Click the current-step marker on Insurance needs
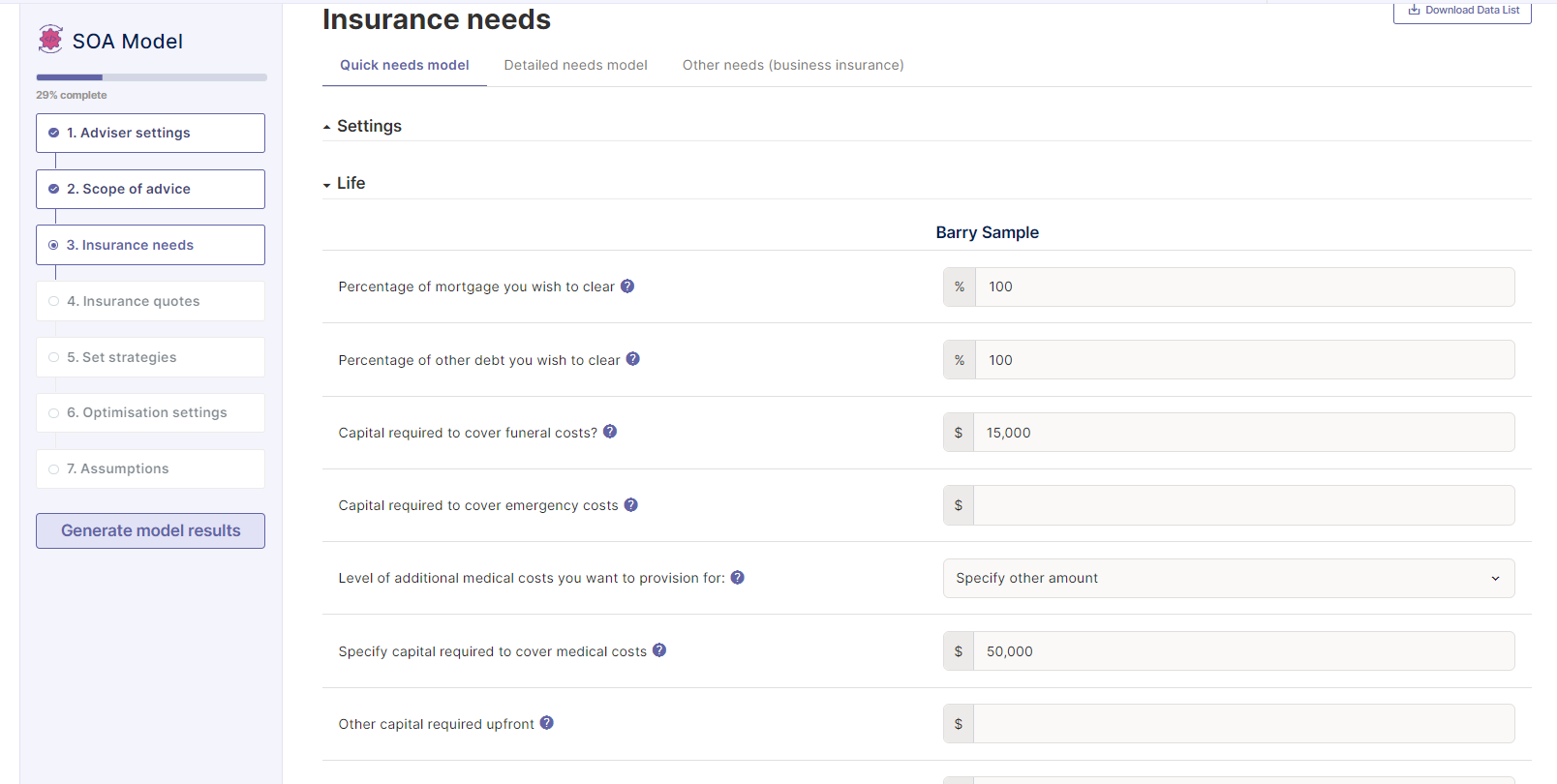Viewport: 1557px width, 784px height. point(53,245)
